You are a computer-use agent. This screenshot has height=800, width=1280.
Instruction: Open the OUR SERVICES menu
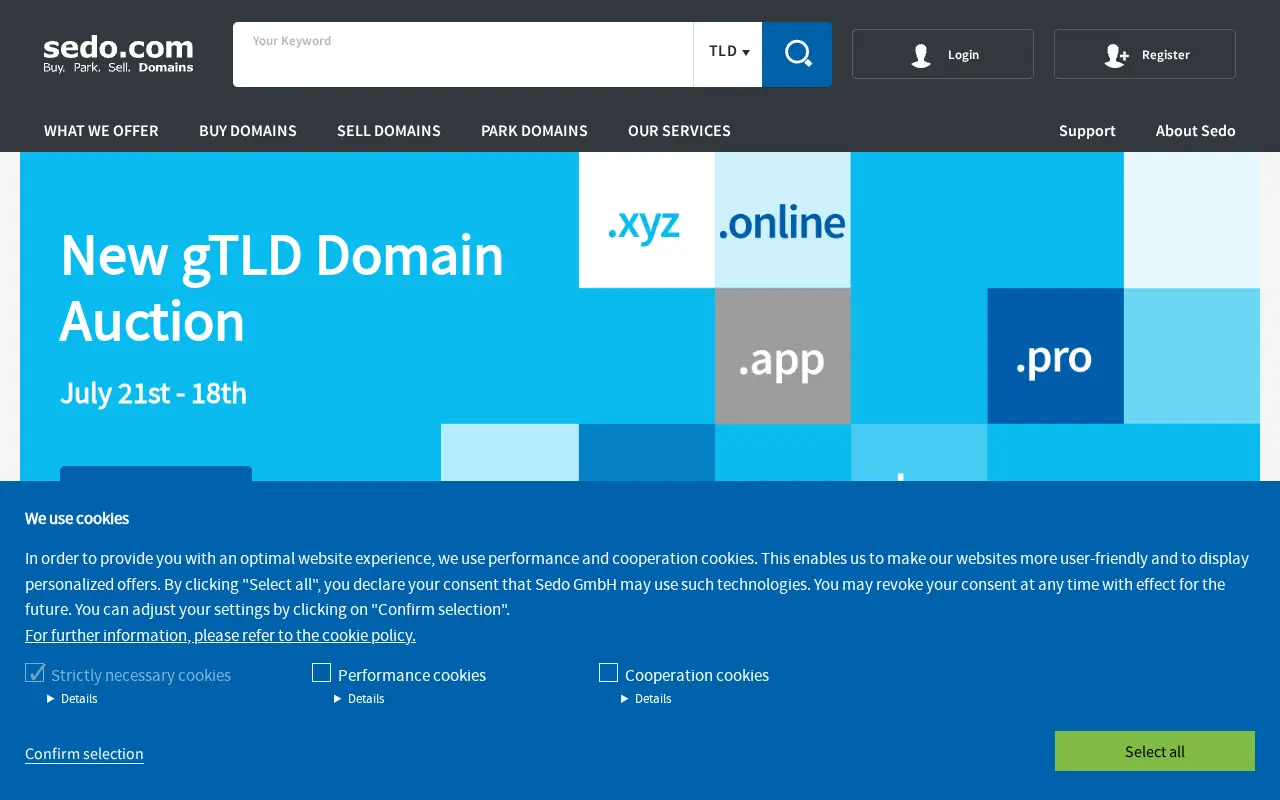[679, 131]
